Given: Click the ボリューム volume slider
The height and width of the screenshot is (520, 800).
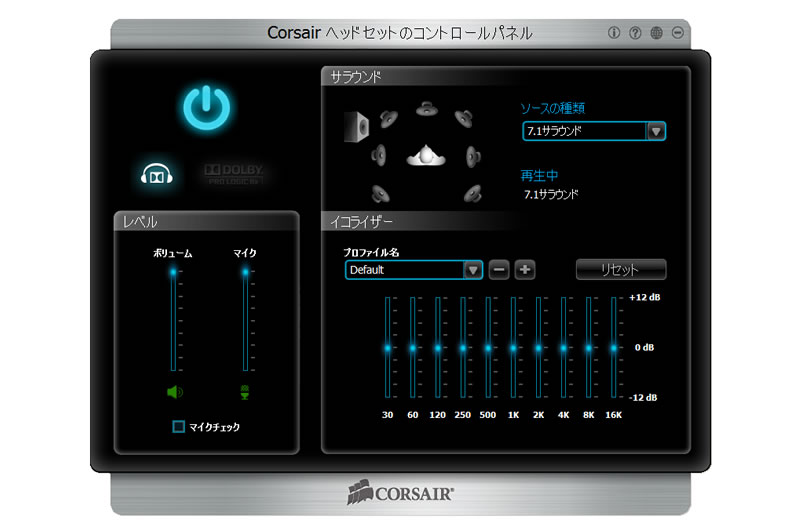Looking at the screenshot, I should 173,320.
